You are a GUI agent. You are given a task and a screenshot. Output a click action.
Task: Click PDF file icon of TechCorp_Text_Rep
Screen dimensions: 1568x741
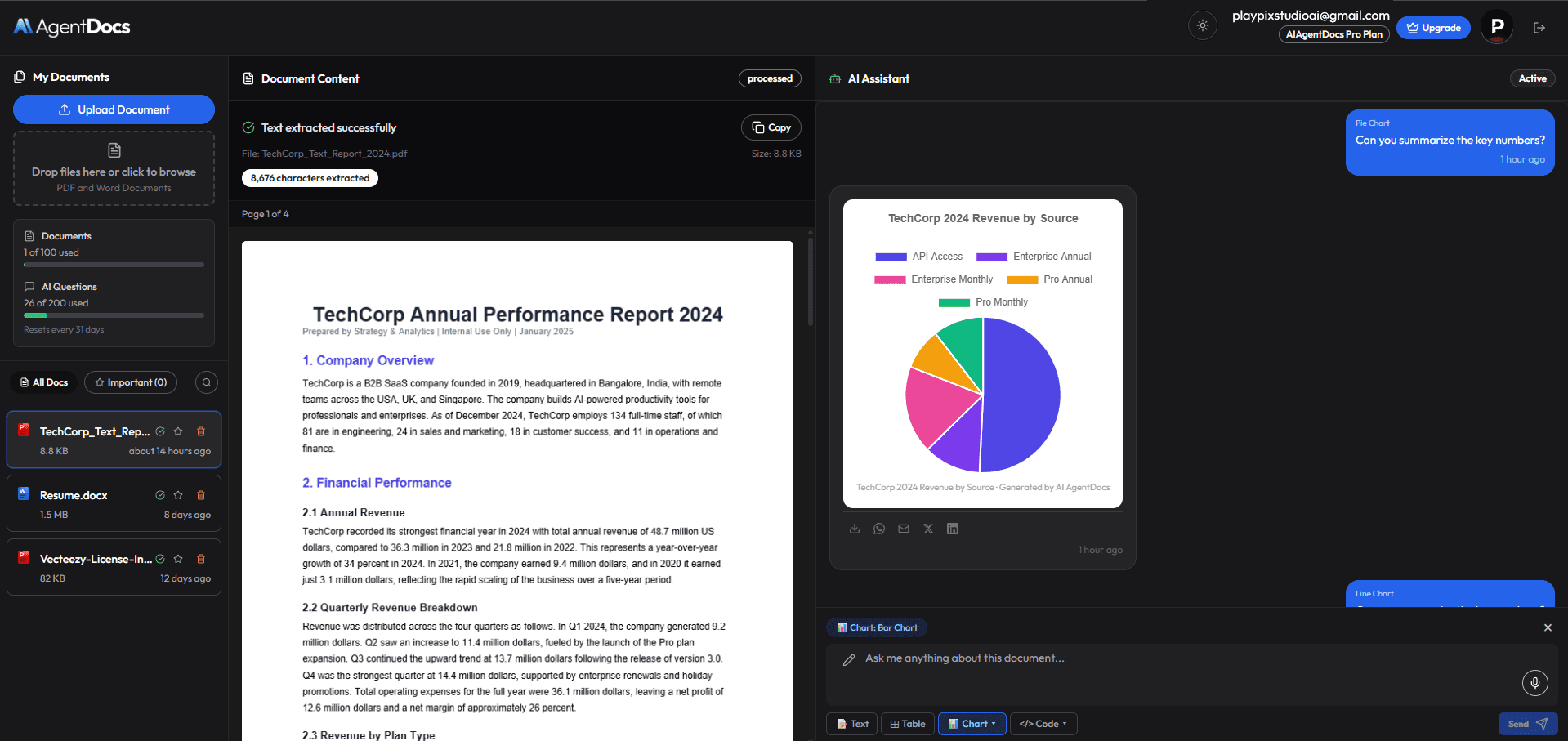click(x=24, y=430)
